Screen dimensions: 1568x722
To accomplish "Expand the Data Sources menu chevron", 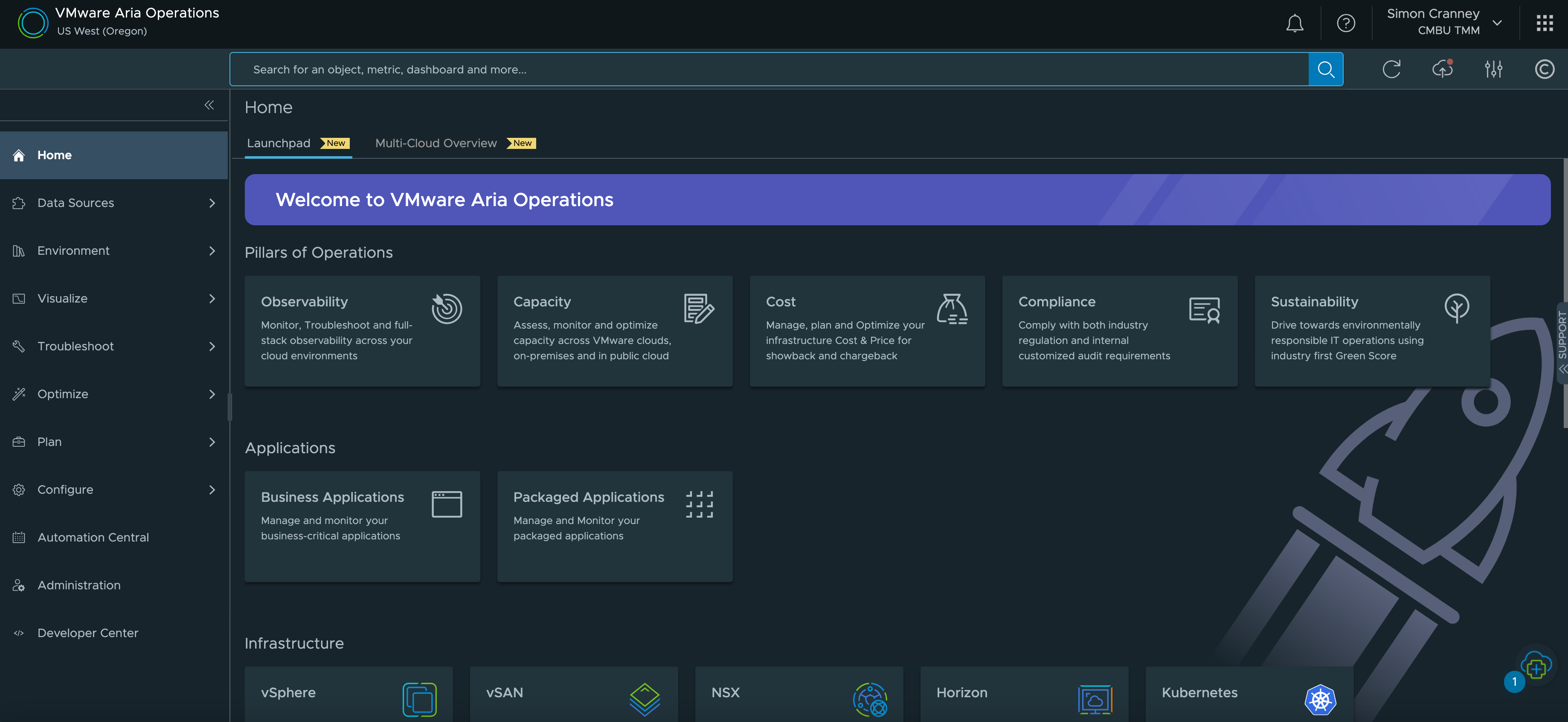I will 212,203.
